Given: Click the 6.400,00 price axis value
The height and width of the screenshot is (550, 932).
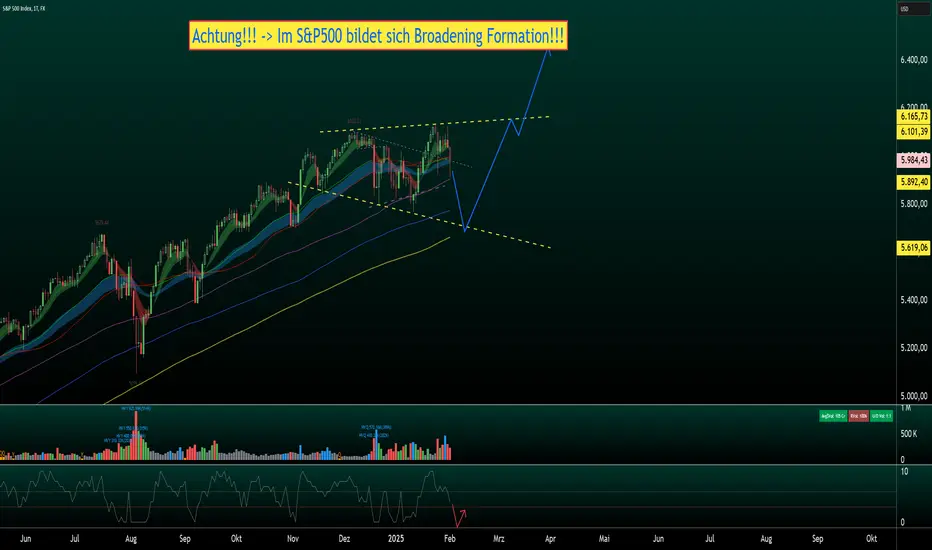Looking at the screenshot, I should (x=914, y=59).
